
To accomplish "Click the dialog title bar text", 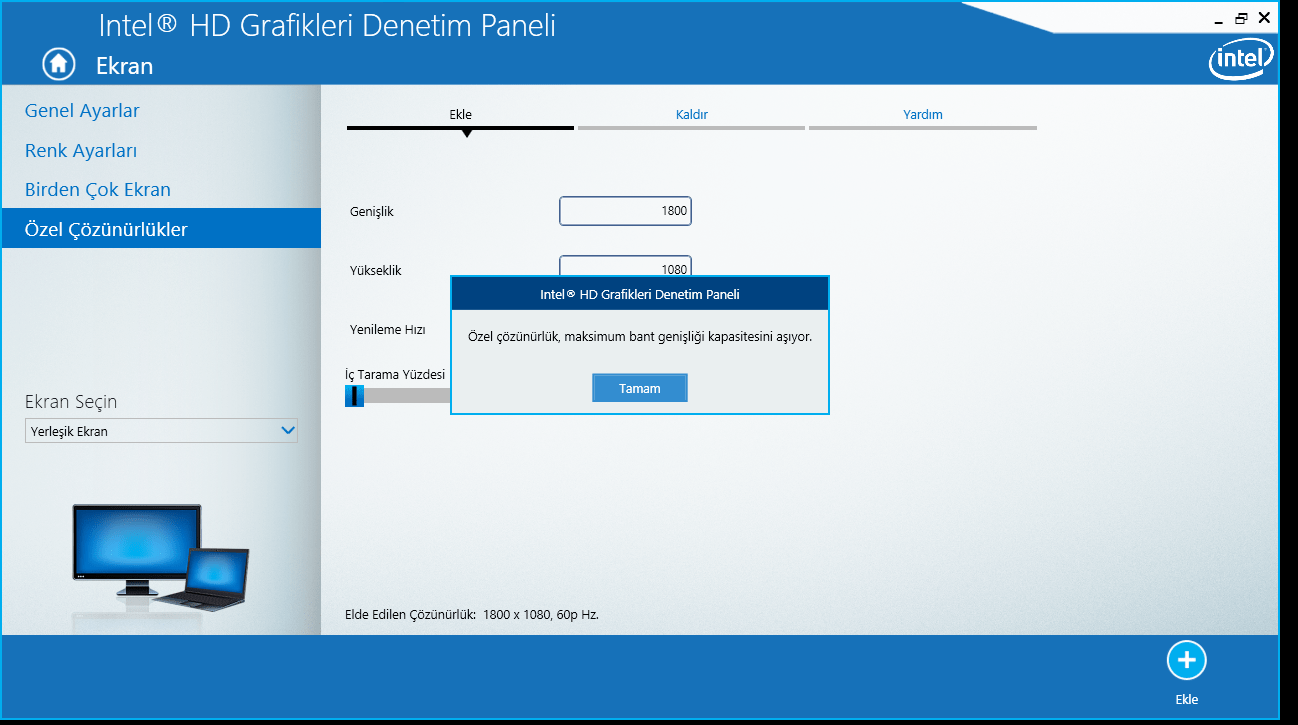I will pyautogui.click(x=640, y=294).
